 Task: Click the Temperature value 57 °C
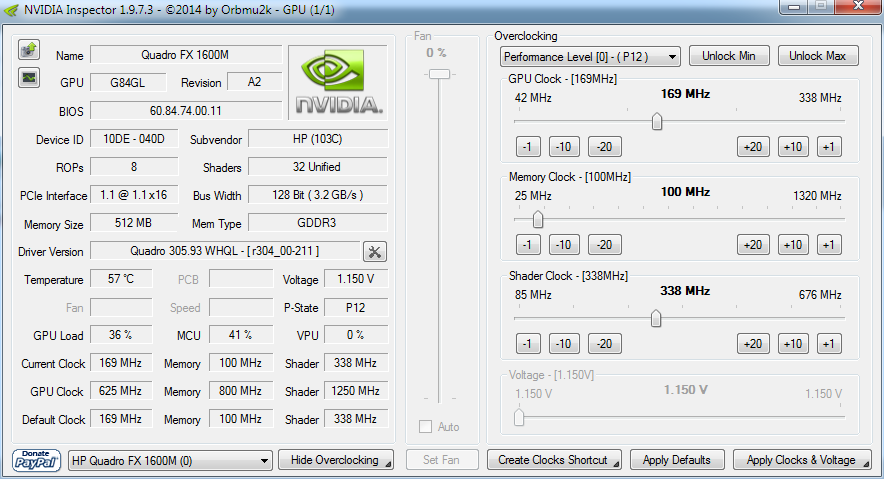point(121,279)
